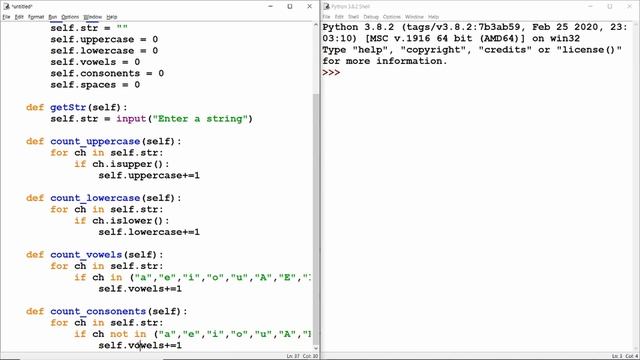Open Edit menu in Python Shell window
The image size is (640, 360).
coord(339,17)
